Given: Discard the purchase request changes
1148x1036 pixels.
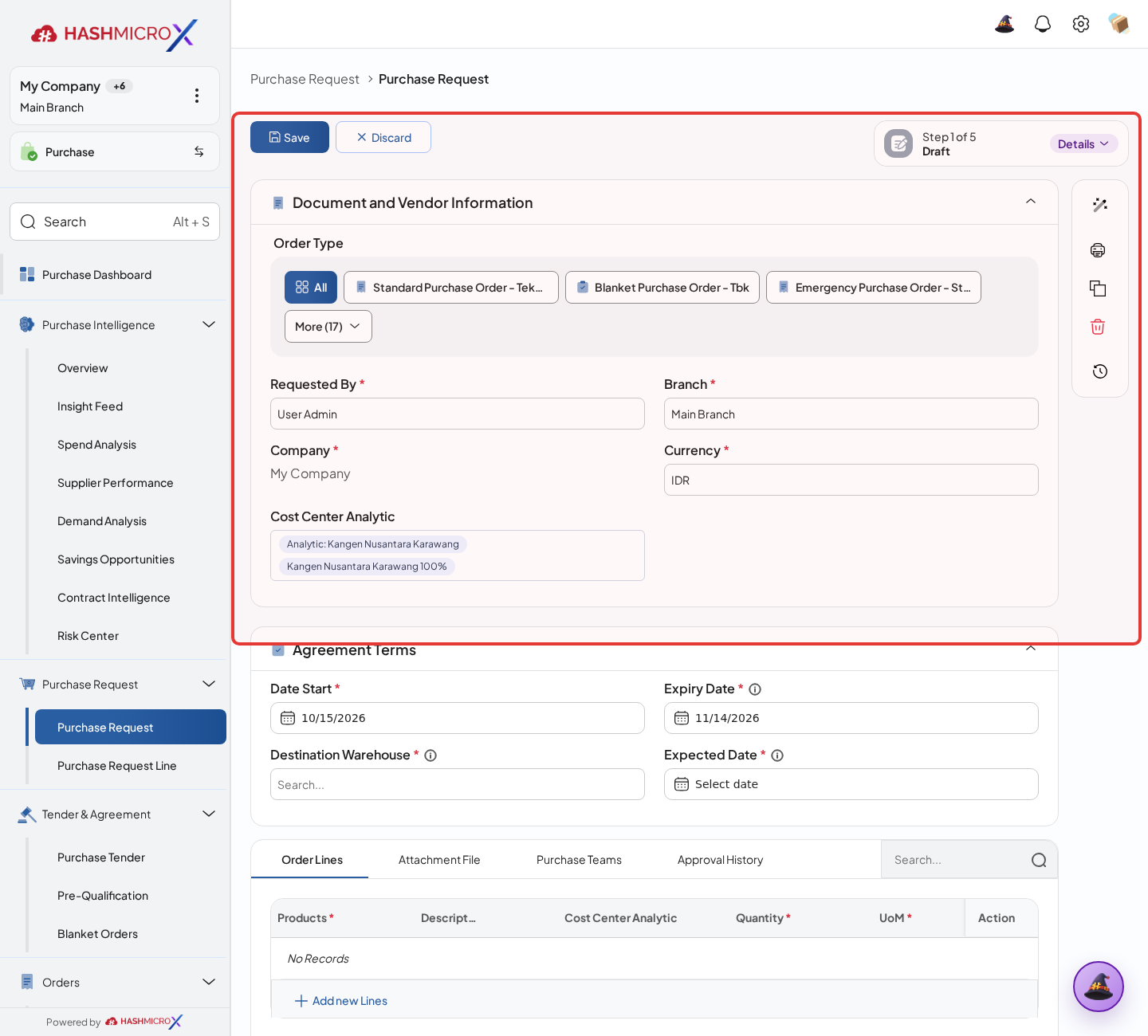Looking at the screenshot, I should coord(383,137).
